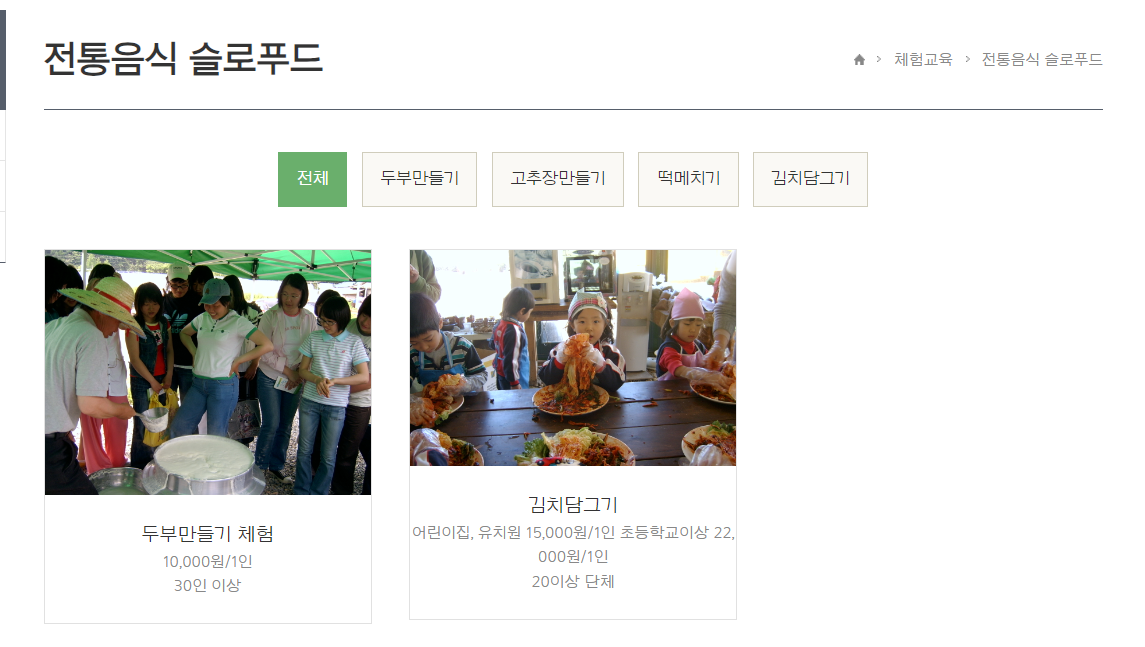Click the kimchi card price description text

(x=573, y=545)
